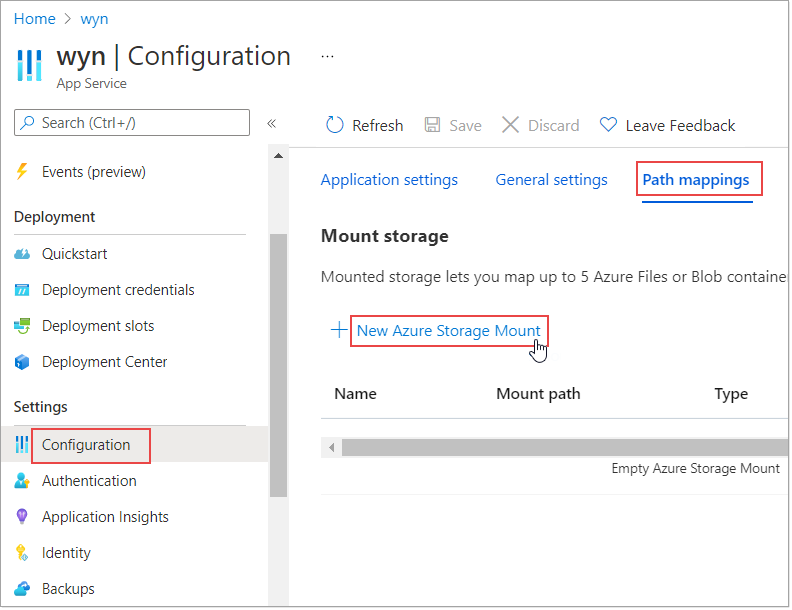This screenshot has width=792, height=610.
Task: Click the table horizontal scroll left arrow
Action: click(331, 447)
